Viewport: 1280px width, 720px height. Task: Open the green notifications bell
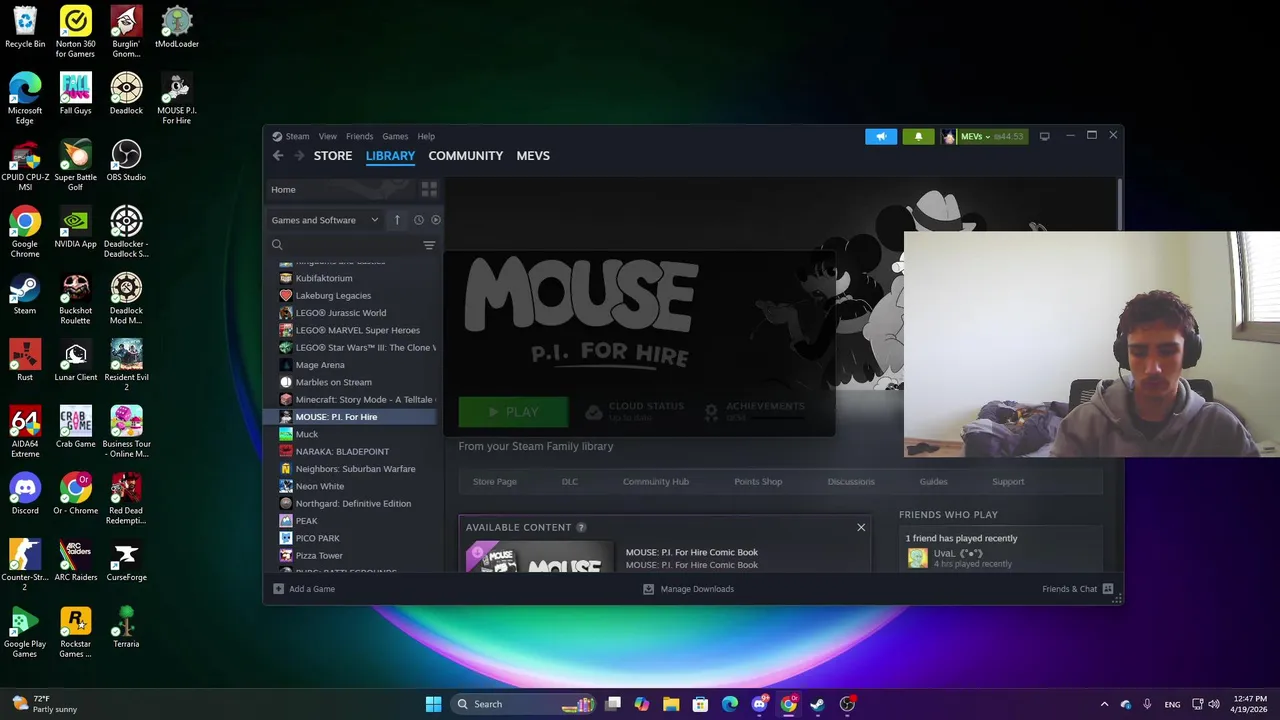click(x=918, y=136)
